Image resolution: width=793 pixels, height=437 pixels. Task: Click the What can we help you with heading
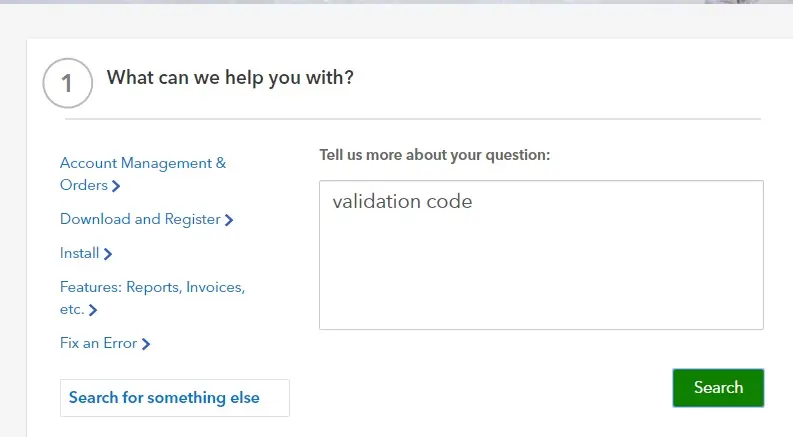[230, 77]
